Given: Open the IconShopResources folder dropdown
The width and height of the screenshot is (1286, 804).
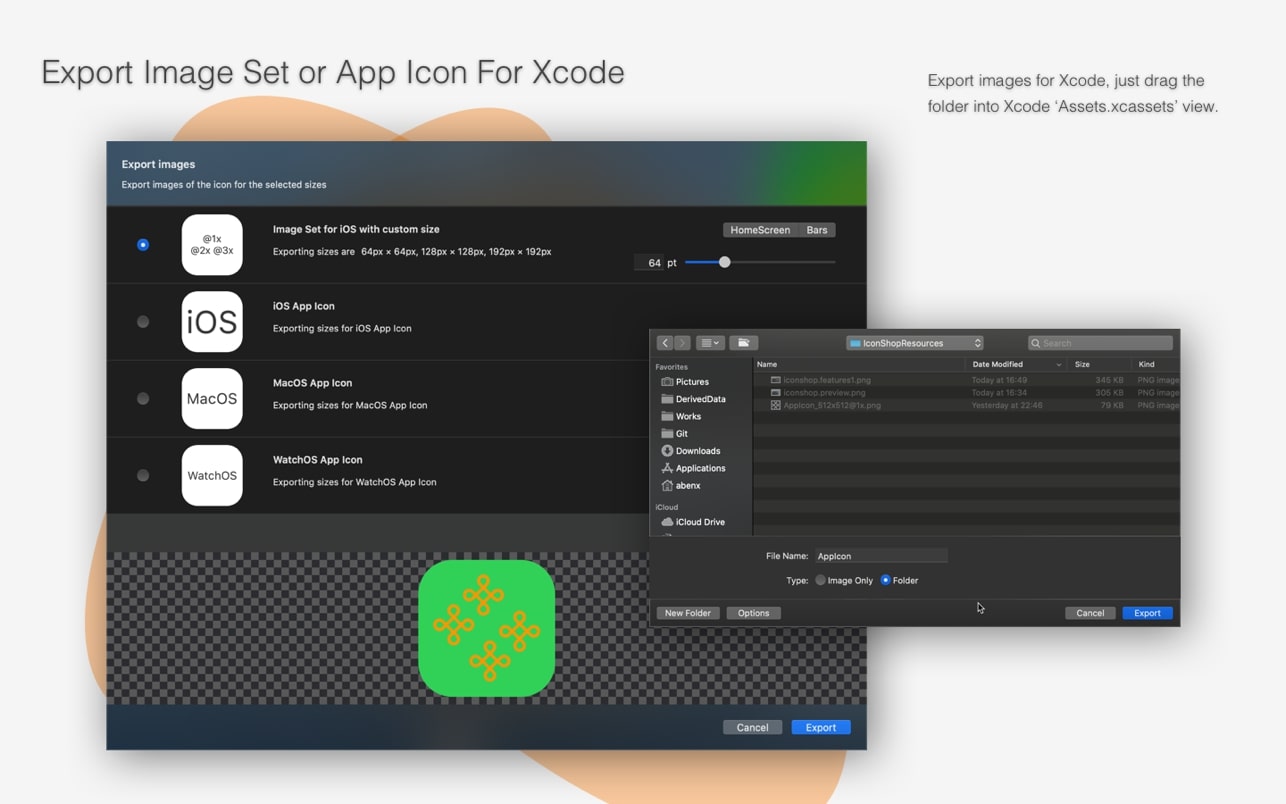Looking at the screenshot, I should click(915, 343).
